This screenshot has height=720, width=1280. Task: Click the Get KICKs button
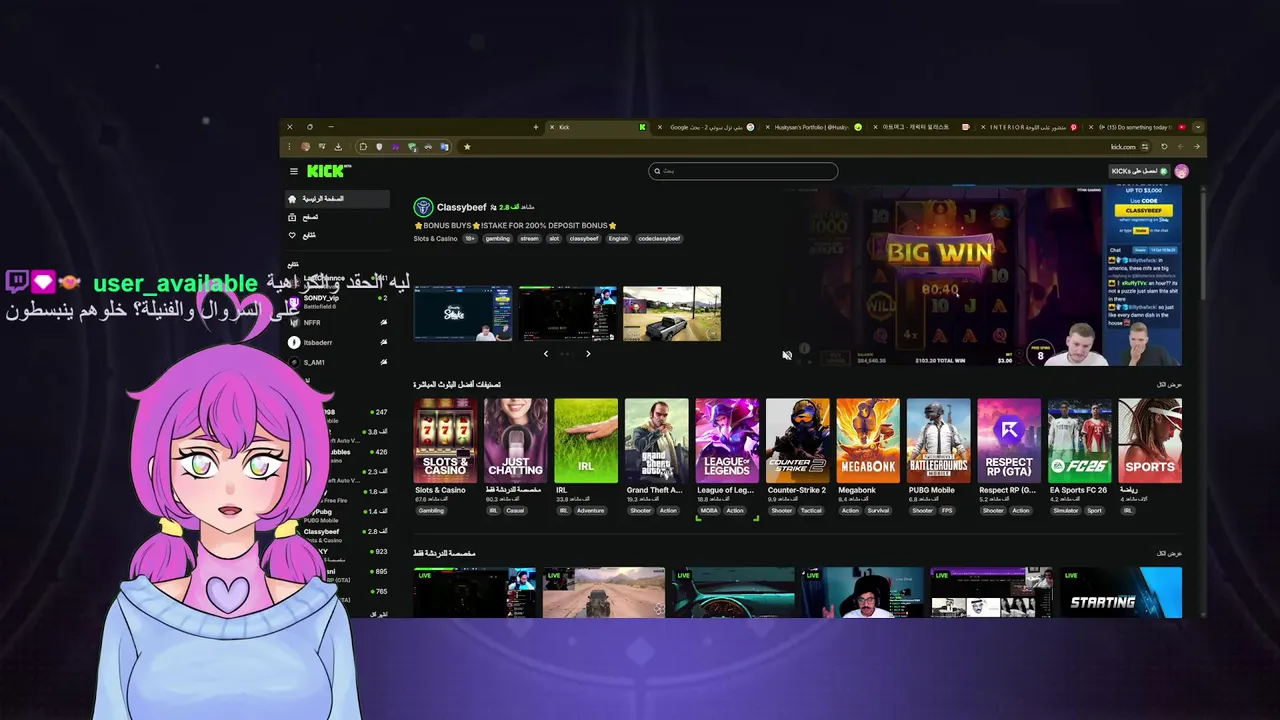1139,171
